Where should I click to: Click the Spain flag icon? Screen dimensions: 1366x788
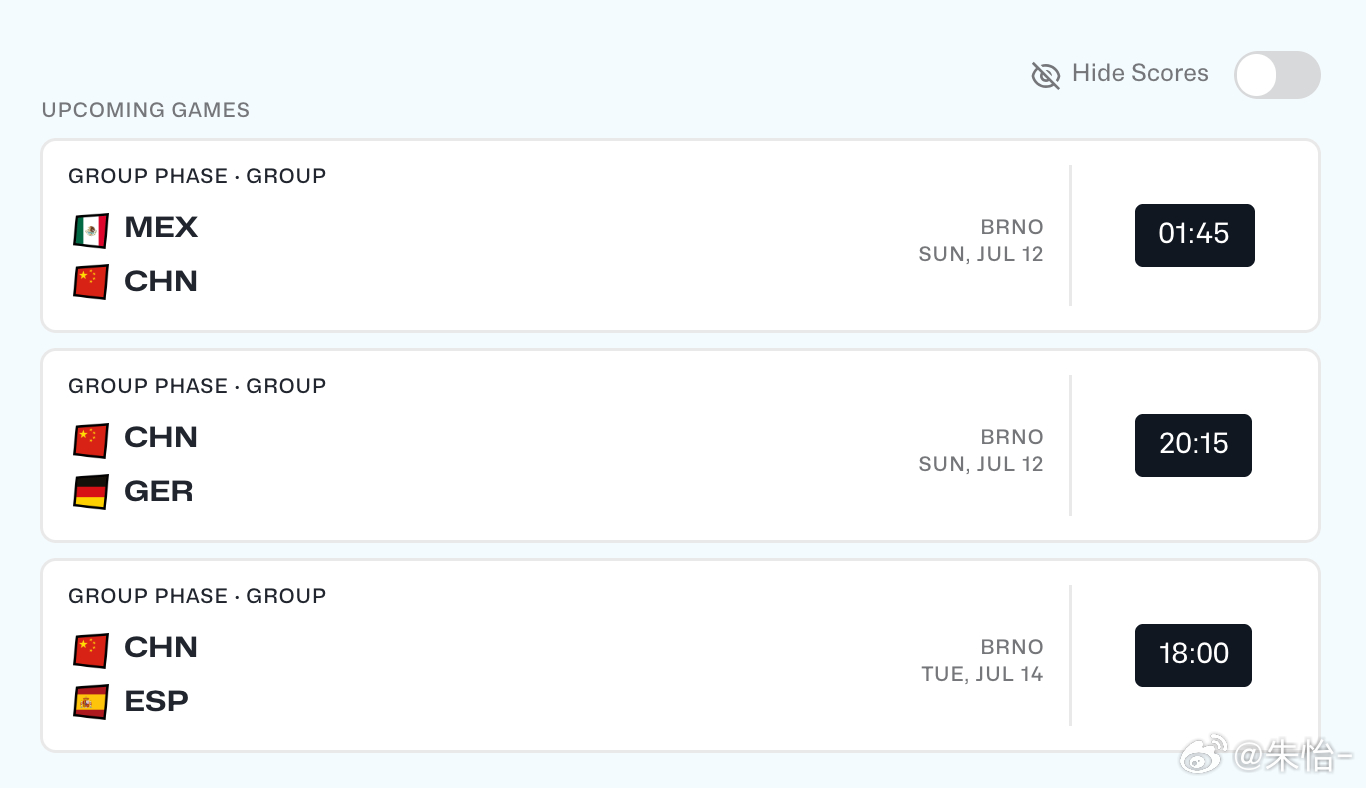coord(90,702)
